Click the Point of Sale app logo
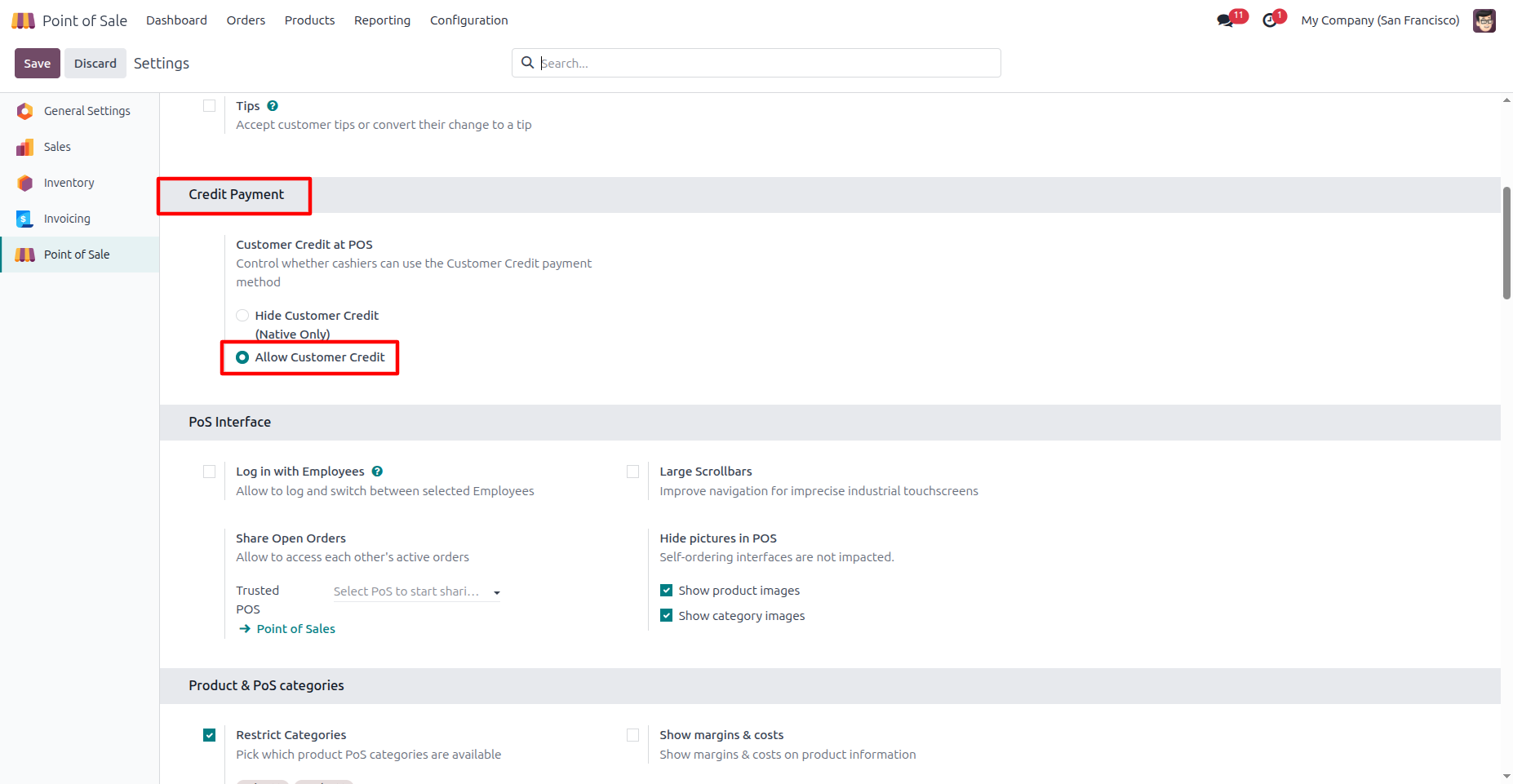 24,20
